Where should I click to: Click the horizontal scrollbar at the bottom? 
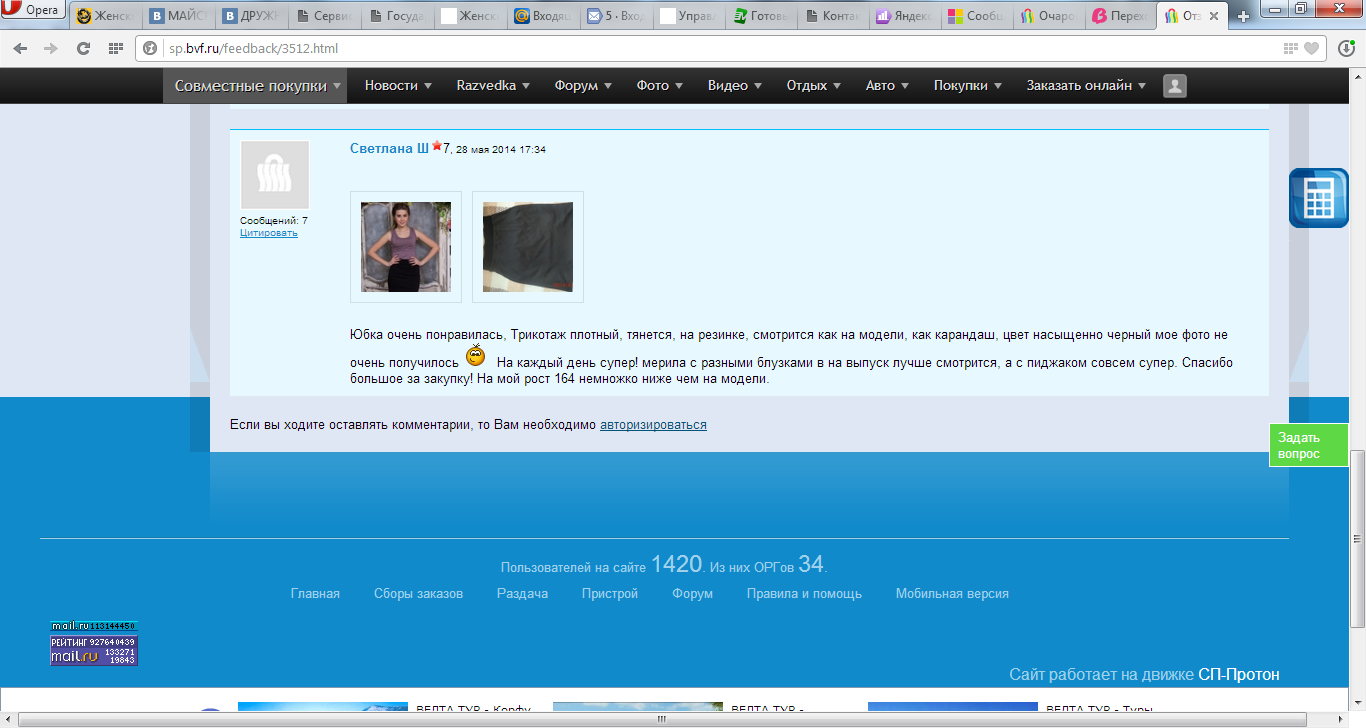[660, 719]
